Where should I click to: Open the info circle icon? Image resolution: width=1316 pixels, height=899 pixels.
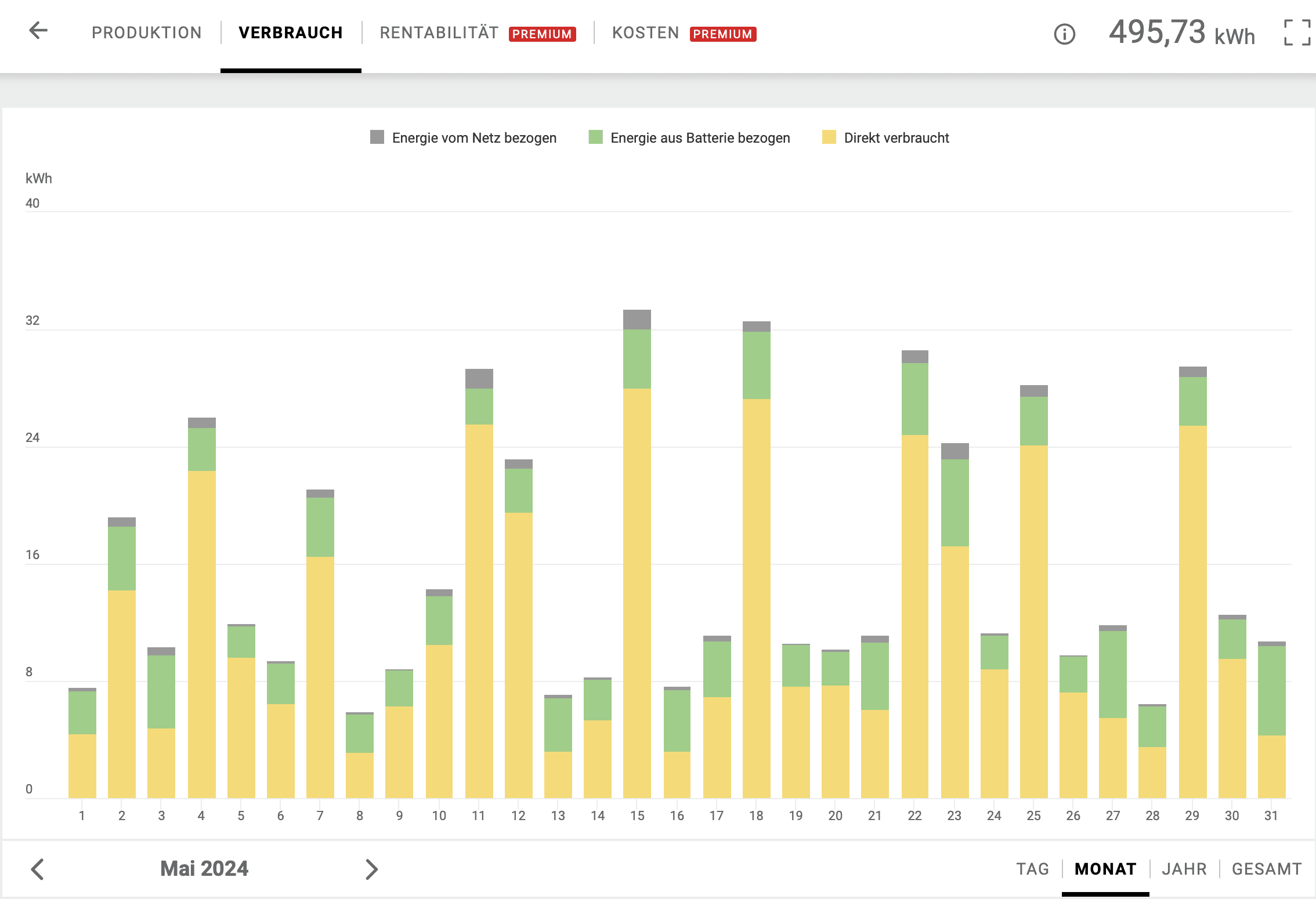pos(1064,34)
